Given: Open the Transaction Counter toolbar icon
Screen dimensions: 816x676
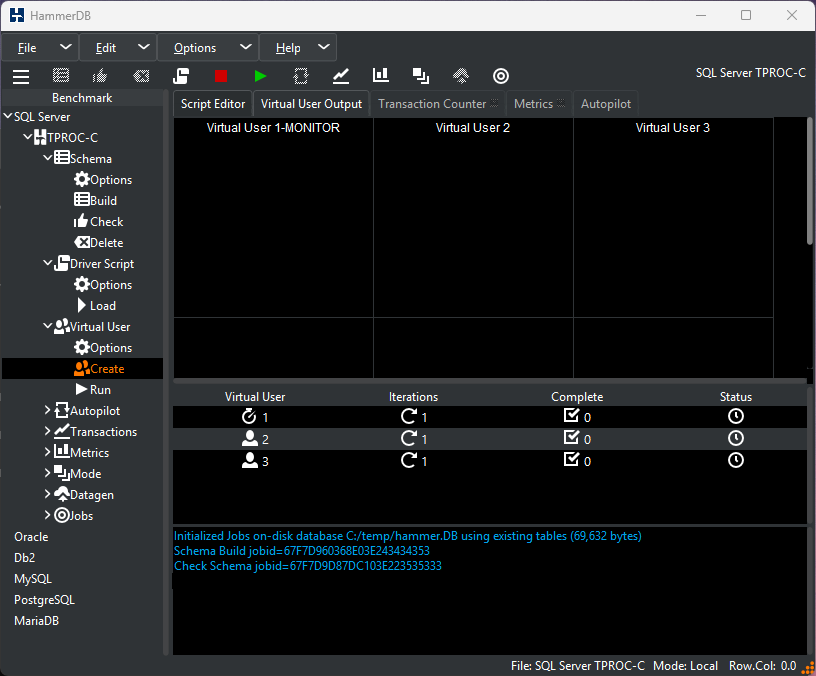Looking at the screenshot, I should point(341,76).
